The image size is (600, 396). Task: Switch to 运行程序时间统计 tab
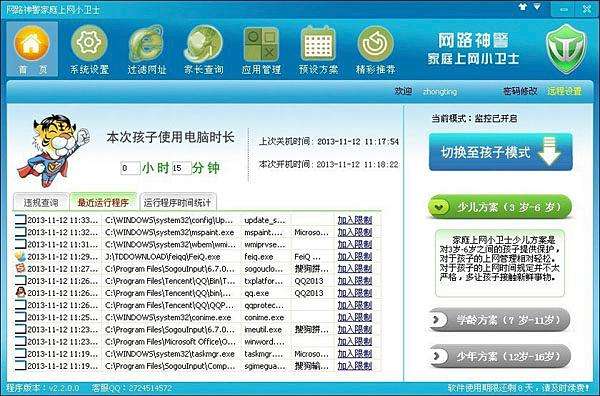177,202
